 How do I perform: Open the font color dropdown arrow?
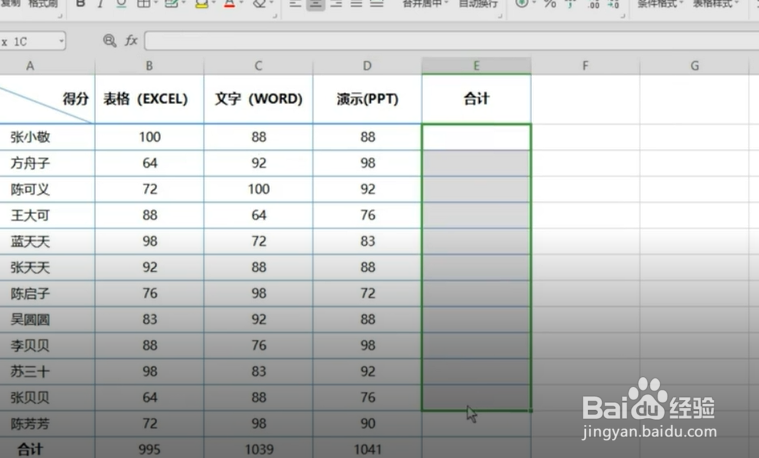point(241,4)
